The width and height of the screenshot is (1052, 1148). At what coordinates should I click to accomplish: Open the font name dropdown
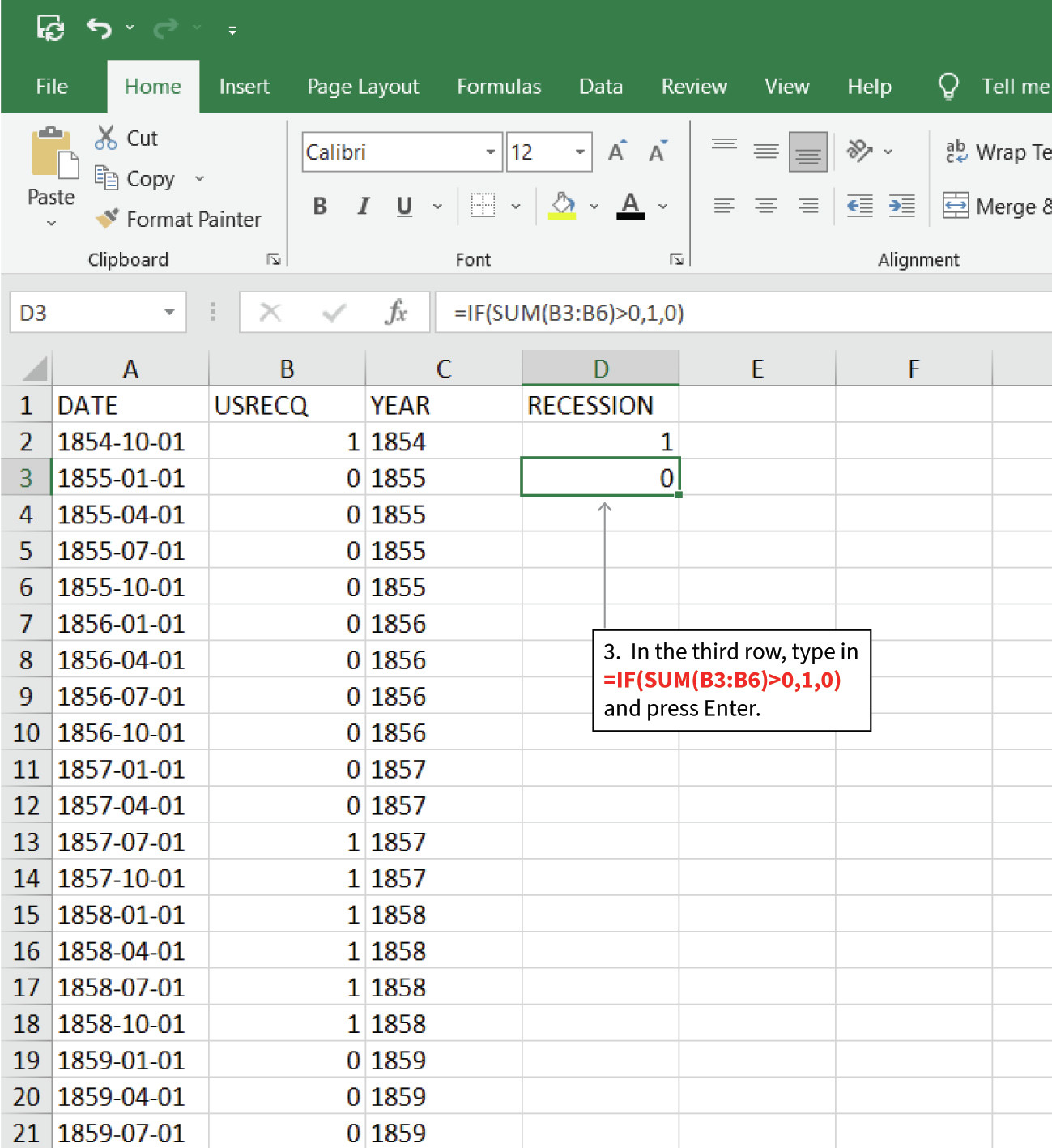tap(490, 152)
